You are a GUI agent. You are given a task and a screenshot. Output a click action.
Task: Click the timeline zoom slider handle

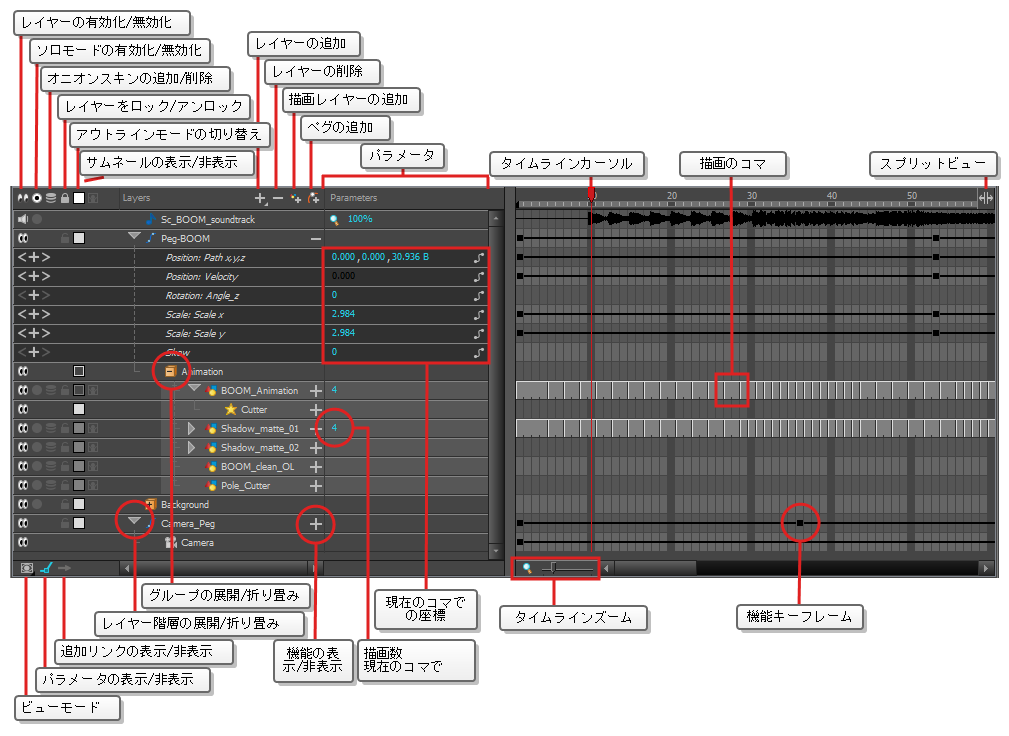(553, 568)
